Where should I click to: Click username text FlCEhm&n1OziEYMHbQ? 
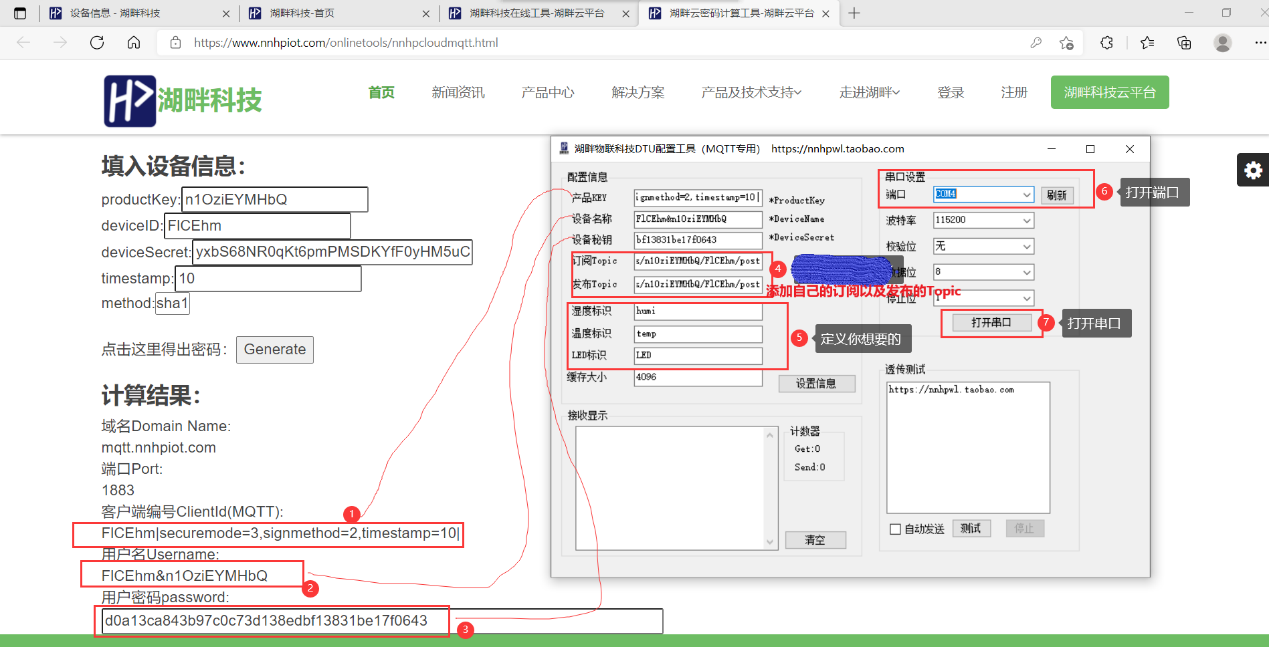[184, 576]
